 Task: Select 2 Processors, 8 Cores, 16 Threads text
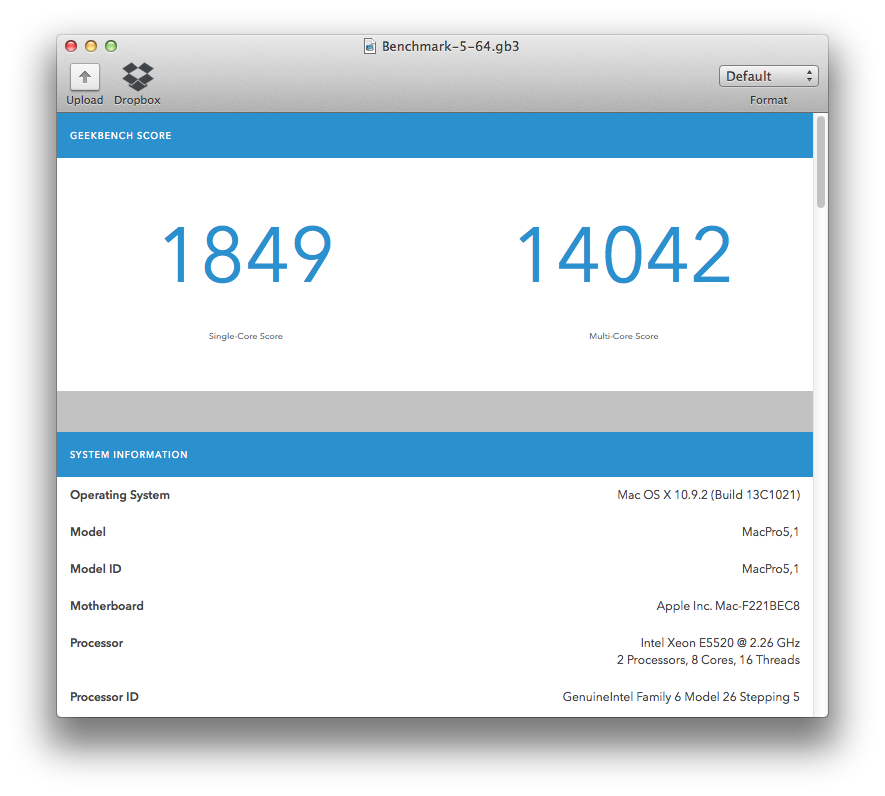[x=708, y=660]
